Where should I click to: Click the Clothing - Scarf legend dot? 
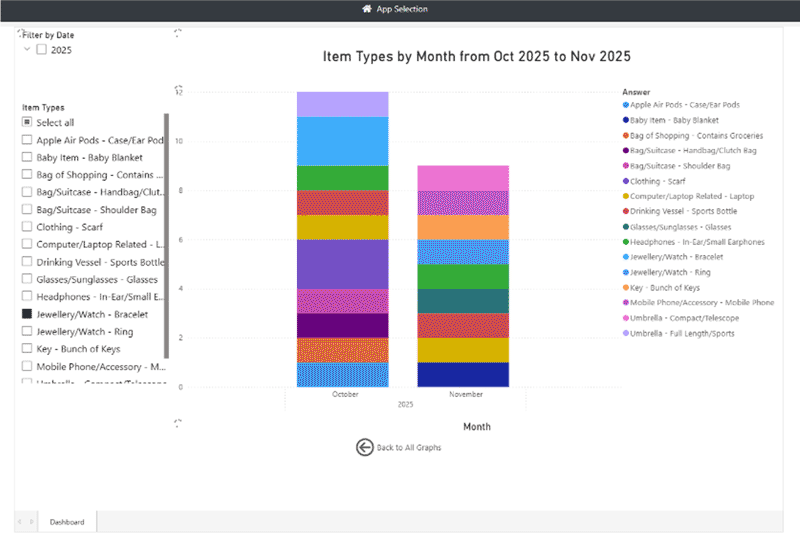coord(626,181)
